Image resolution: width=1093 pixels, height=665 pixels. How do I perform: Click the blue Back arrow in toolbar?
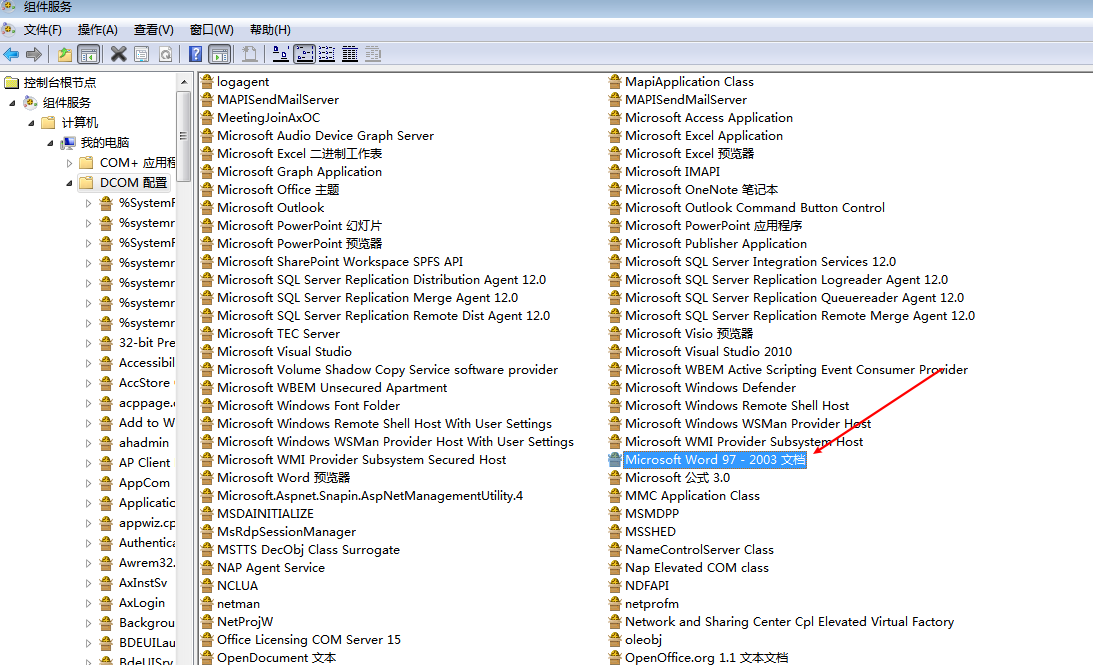pos(11,54)
